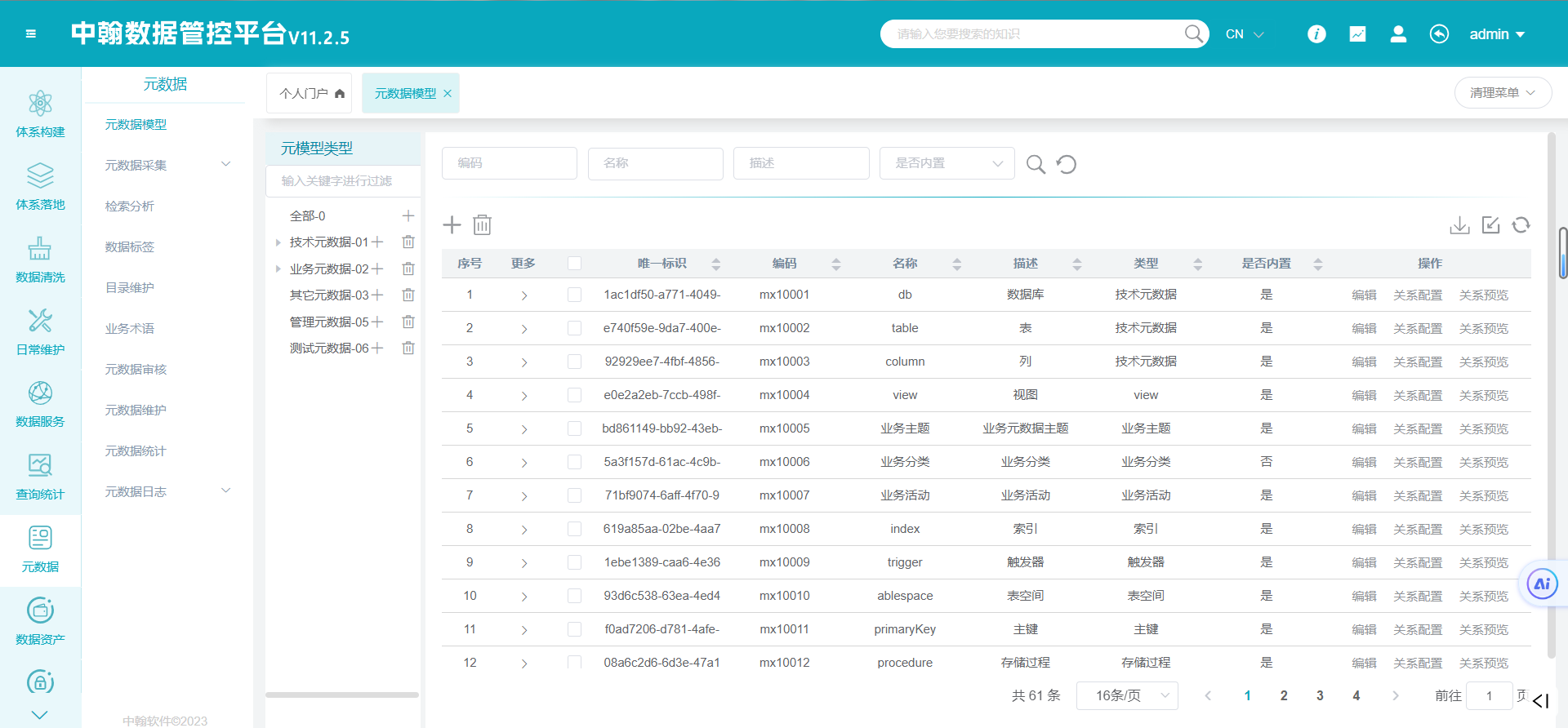Open 数据标签 menu item

[129, 246]
